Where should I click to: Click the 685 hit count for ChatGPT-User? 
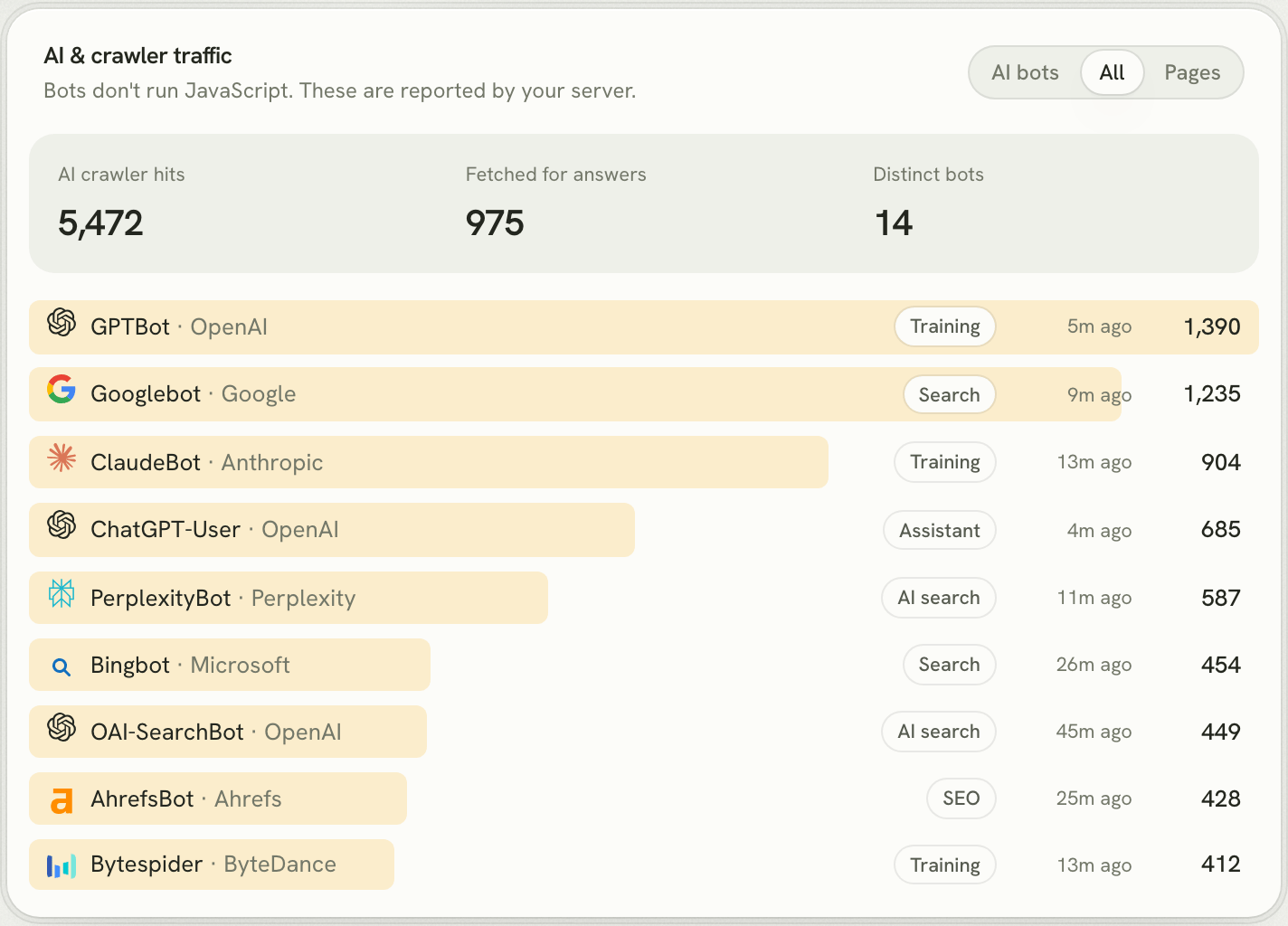point(1221,530)
